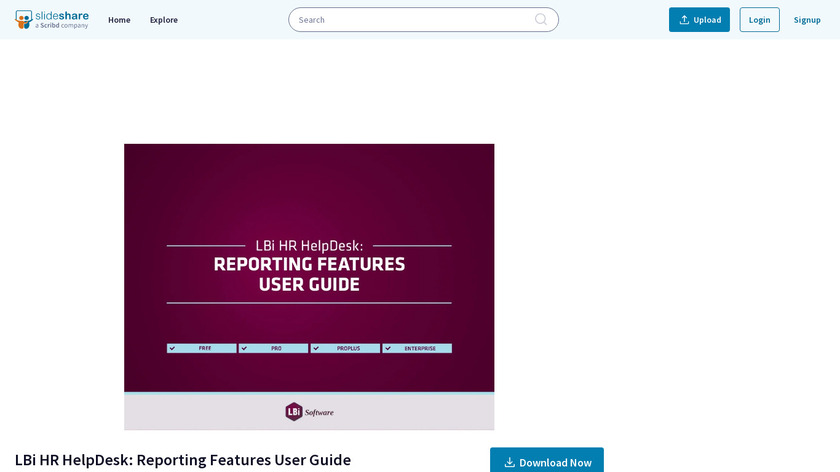
Task: Click the ENTERPRISE label in the slide
Action: point(417,348)
